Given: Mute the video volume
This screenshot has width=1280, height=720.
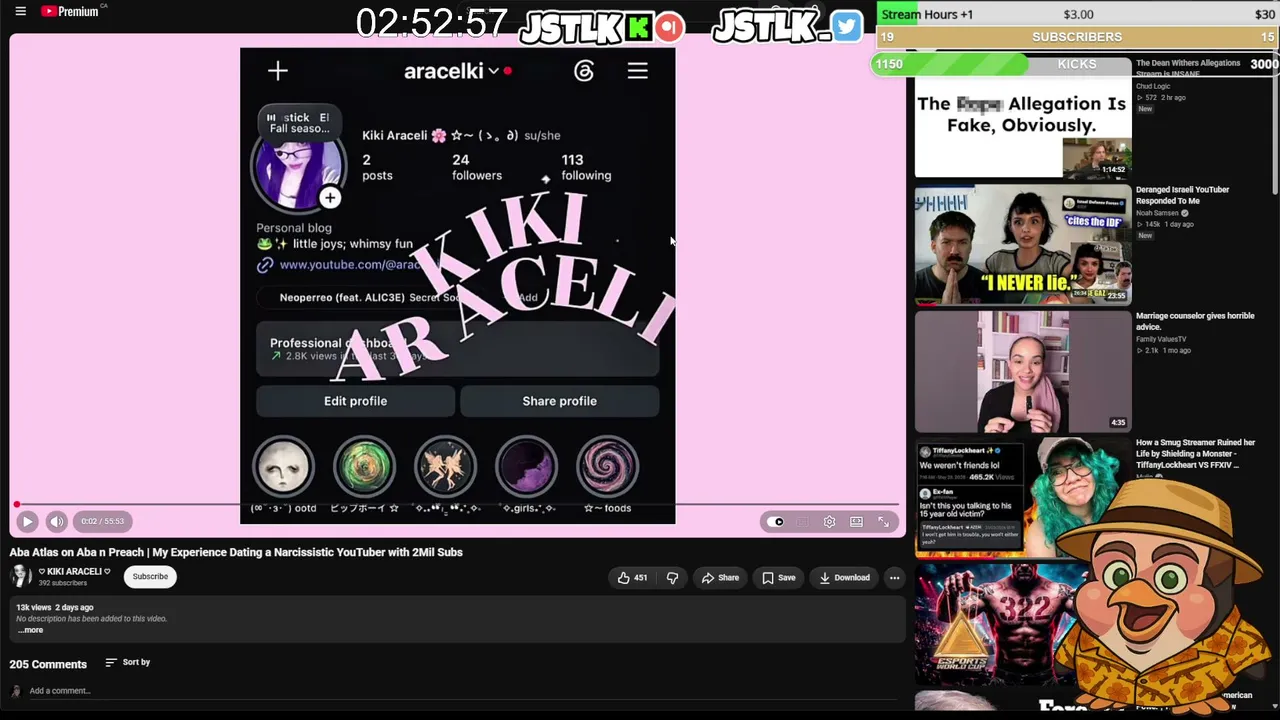Looking at the screenshot, I should pos(57,521).
